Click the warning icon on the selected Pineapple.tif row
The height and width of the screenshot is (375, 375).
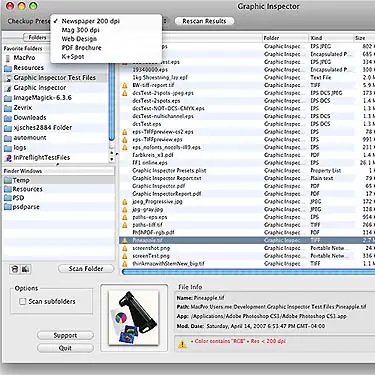point(125,240)
